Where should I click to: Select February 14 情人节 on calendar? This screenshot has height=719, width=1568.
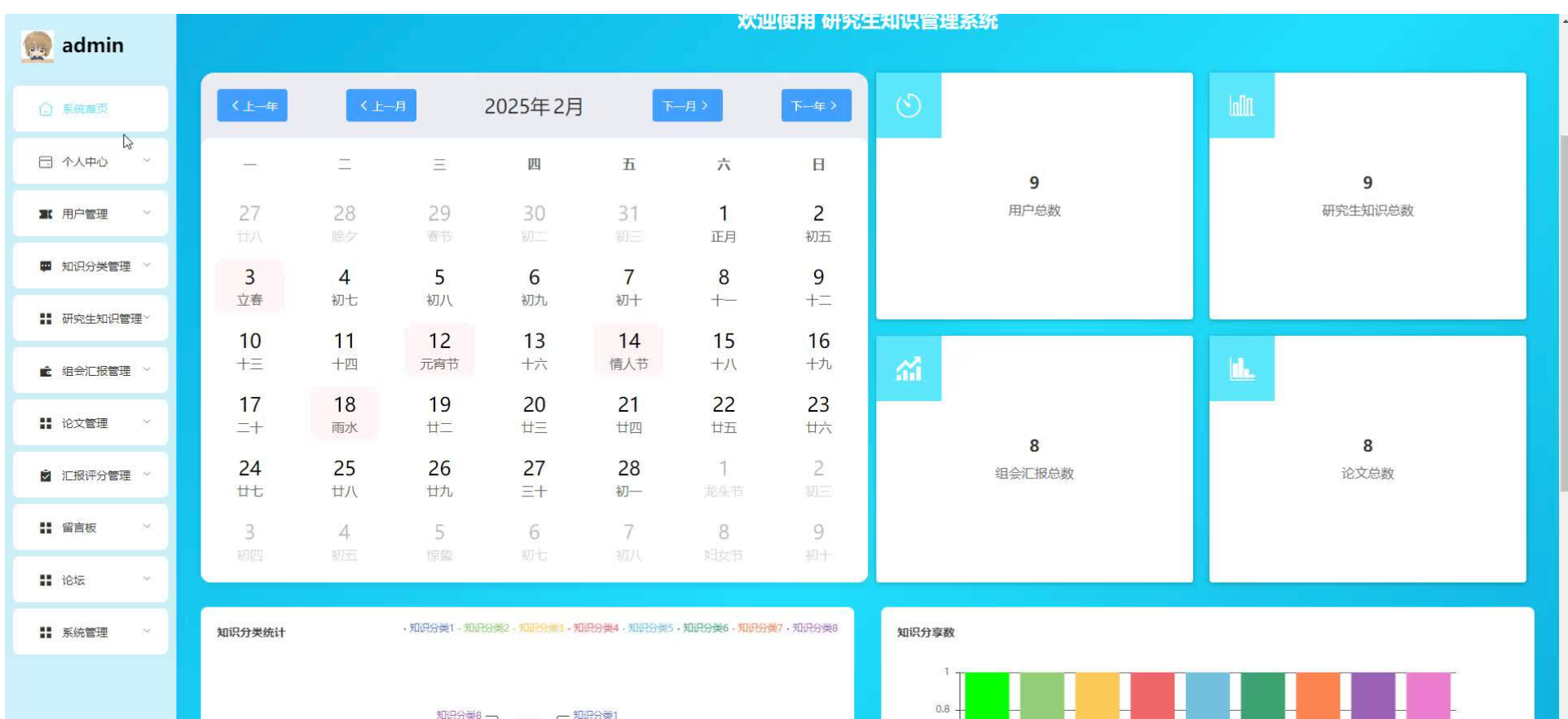point(629,351)
